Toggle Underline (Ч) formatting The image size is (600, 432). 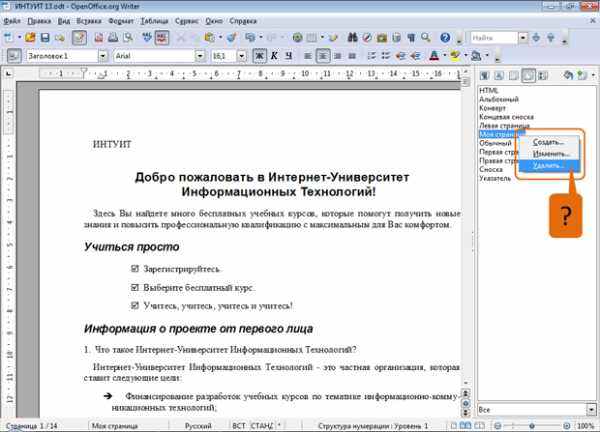point(289,56)
